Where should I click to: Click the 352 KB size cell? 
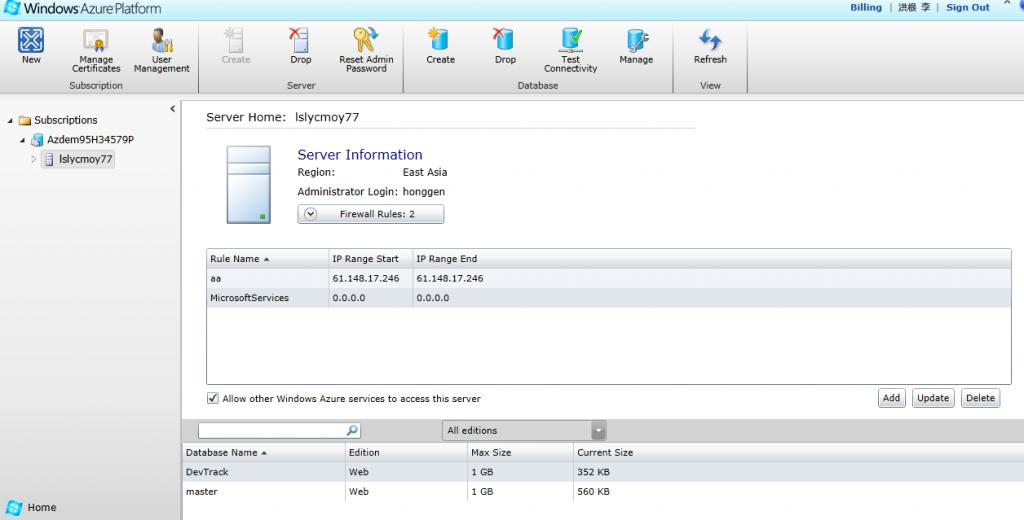click(593, 472)
